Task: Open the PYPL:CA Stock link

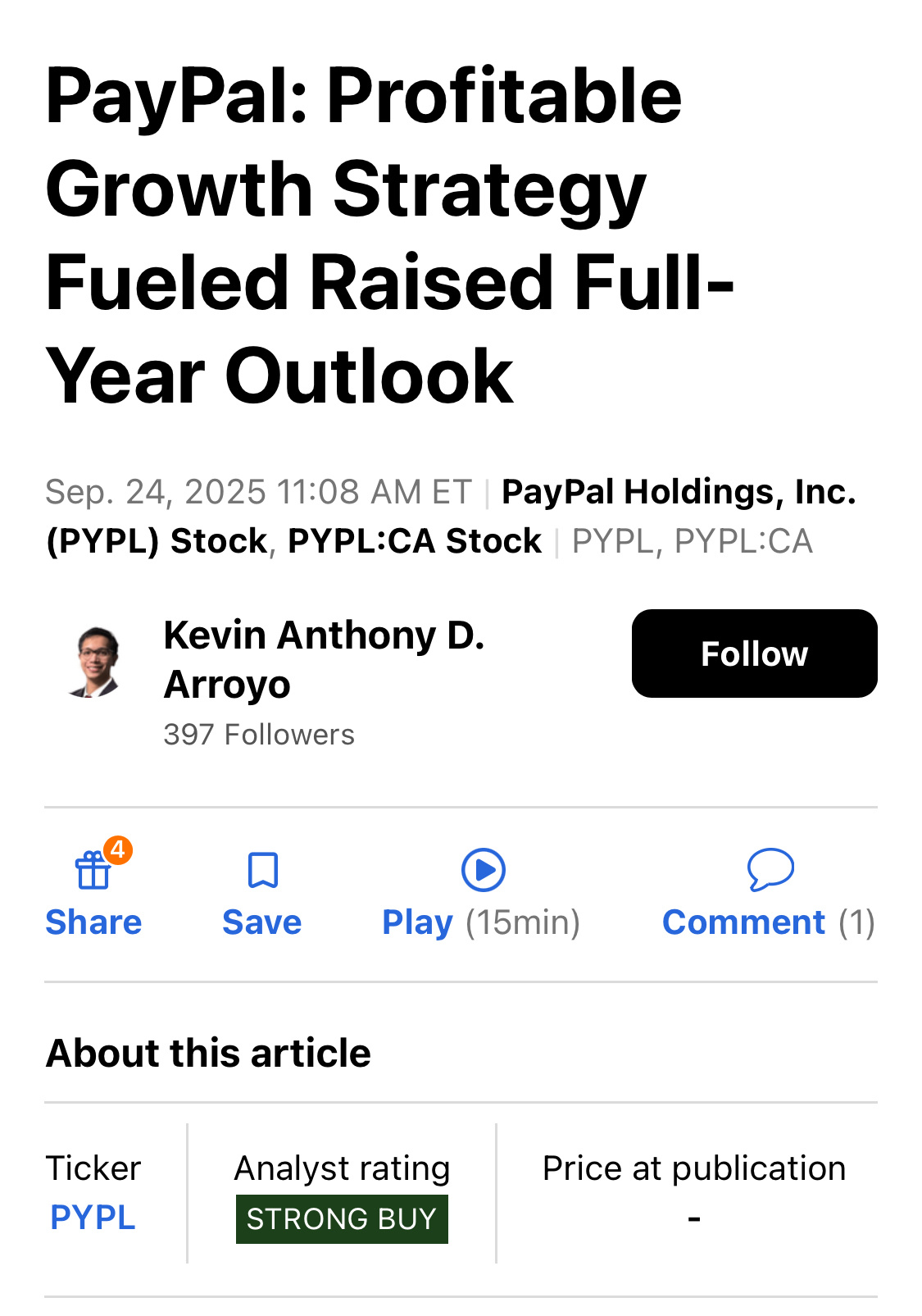Action: pos(414,541)
